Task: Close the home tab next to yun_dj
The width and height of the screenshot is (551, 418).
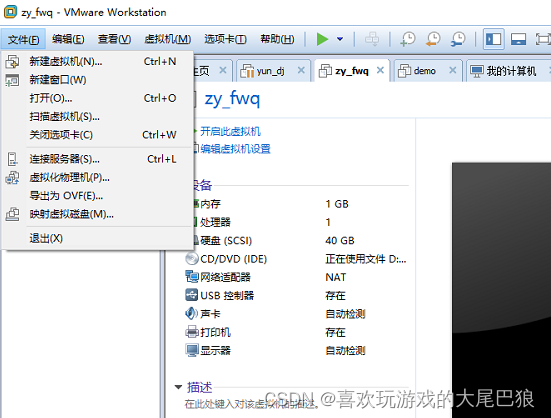Action: coord(223,70)
